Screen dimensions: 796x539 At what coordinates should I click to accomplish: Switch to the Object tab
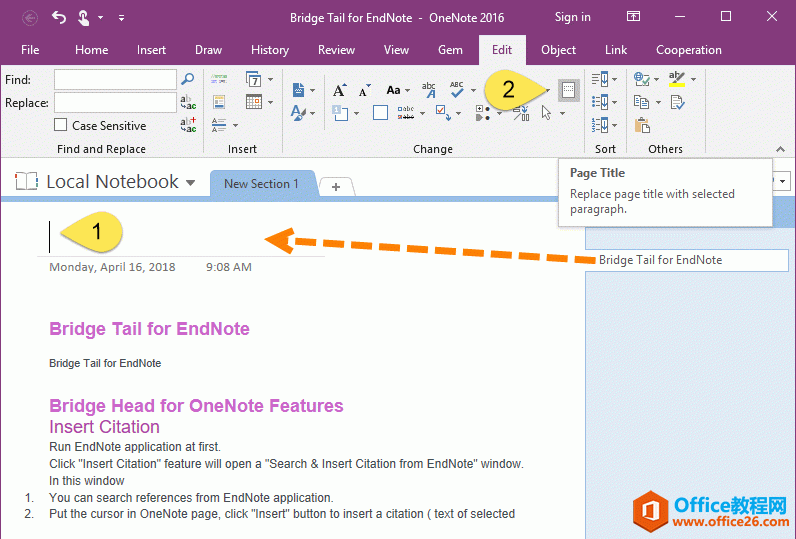point(558,50)
